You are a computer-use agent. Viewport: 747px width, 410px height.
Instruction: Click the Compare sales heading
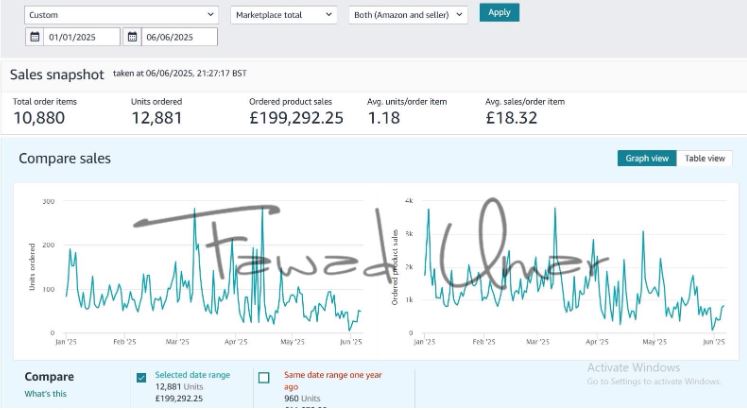(x=65, y=158)
